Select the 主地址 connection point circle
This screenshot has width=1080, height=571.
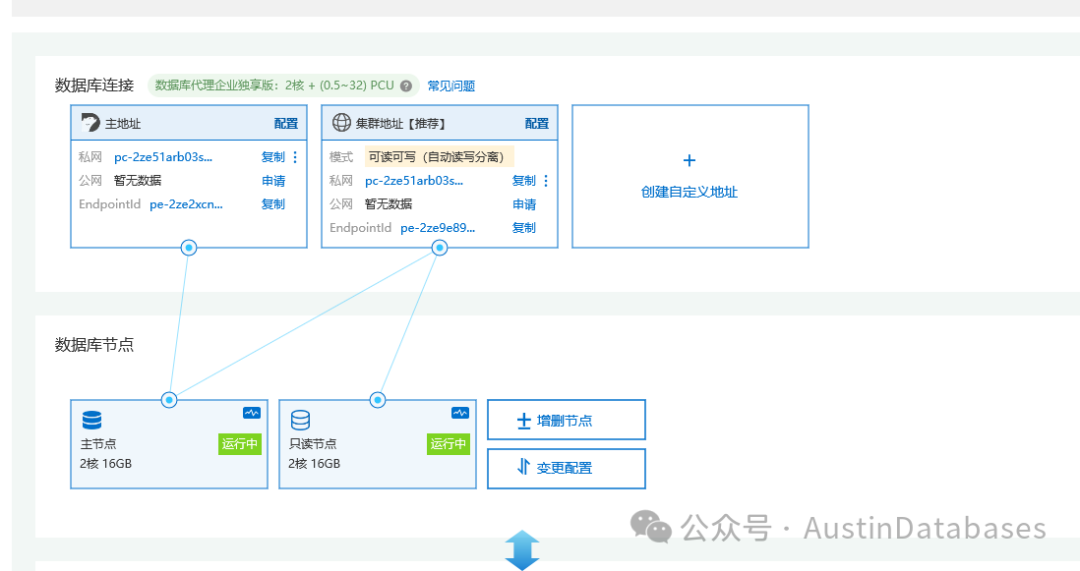pyautogui.click(x=189, y=248)
